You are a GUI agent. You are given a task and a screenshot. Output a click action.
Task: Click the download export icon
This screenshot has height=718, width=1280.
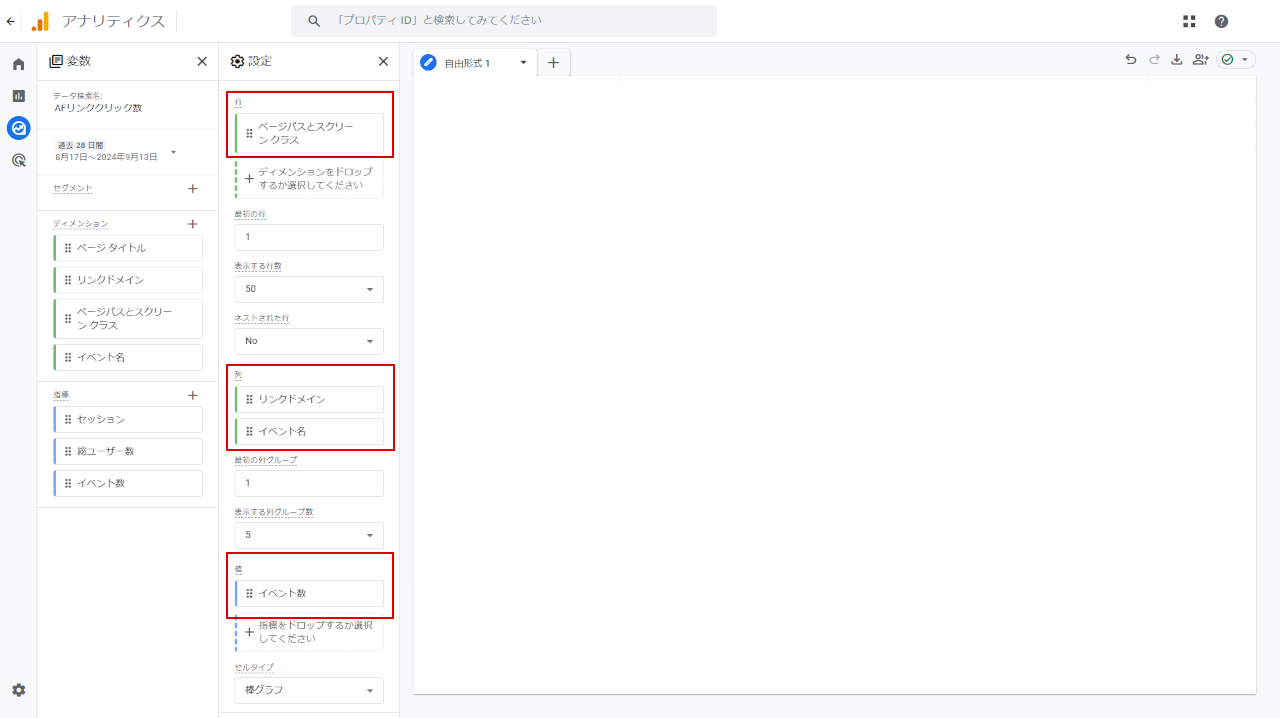tap(1177, 60)
